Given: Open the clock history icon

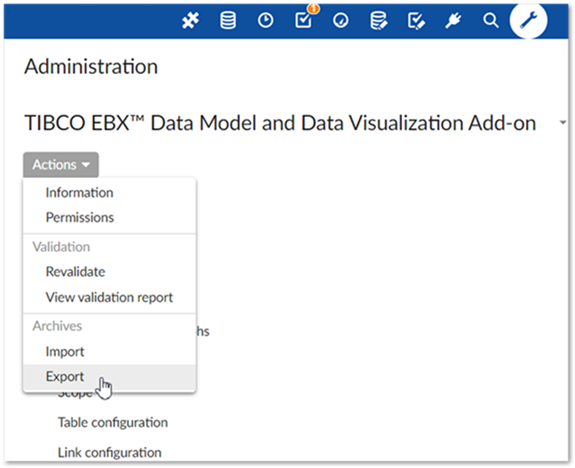Looking at the screenshot, I should tap(265, 21).
